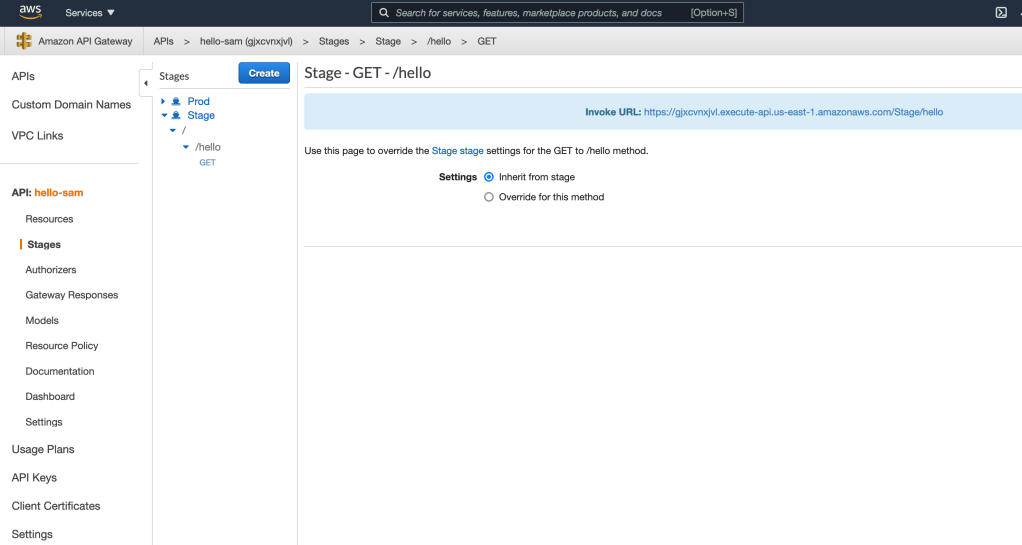1022x545 pixels.
Task: Click the AWS logo in top bar
Action: click(x=30, y=12)
